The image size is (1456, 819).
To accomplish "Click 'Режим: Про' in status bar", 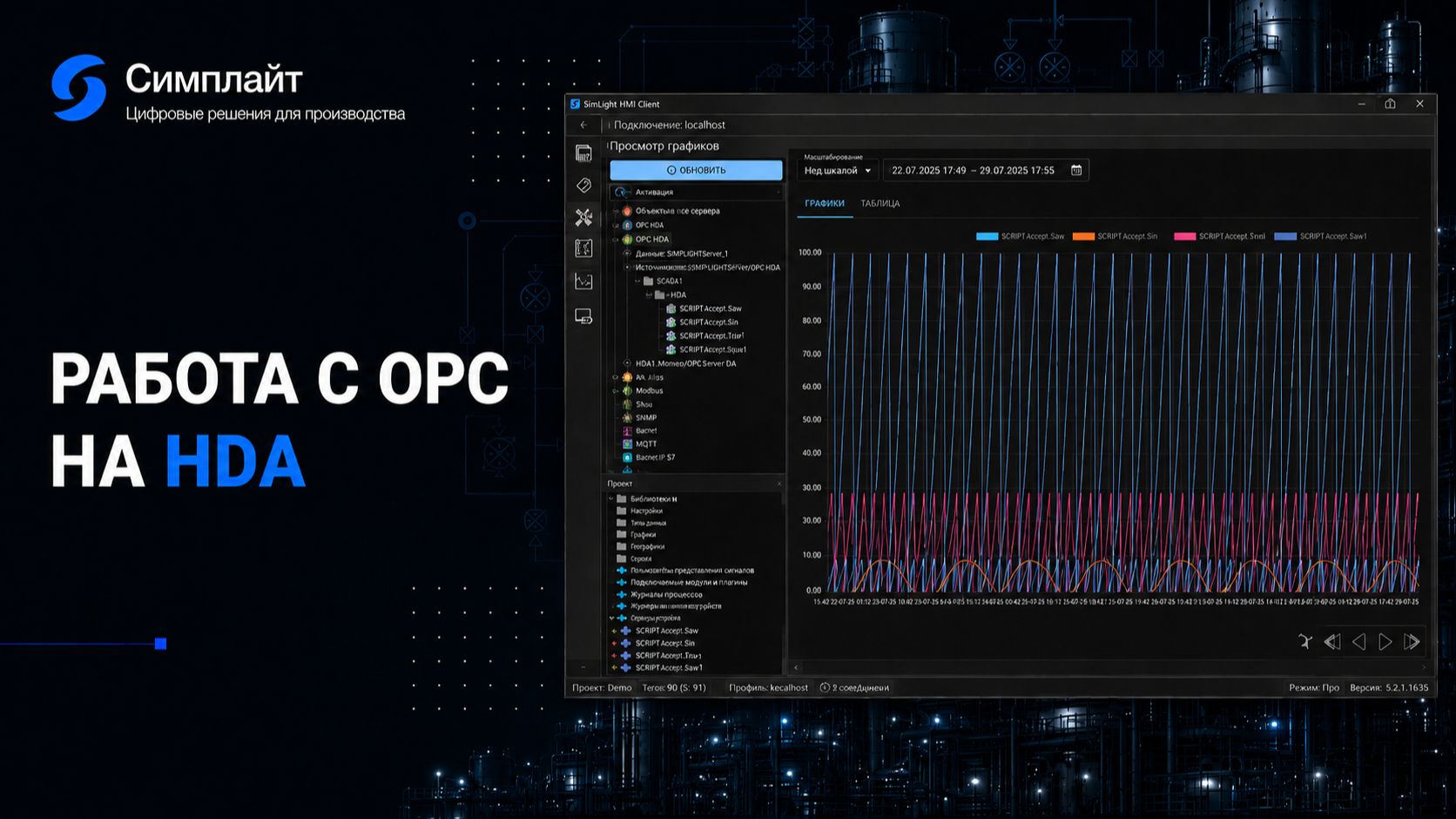I will tap(1314, 687).
